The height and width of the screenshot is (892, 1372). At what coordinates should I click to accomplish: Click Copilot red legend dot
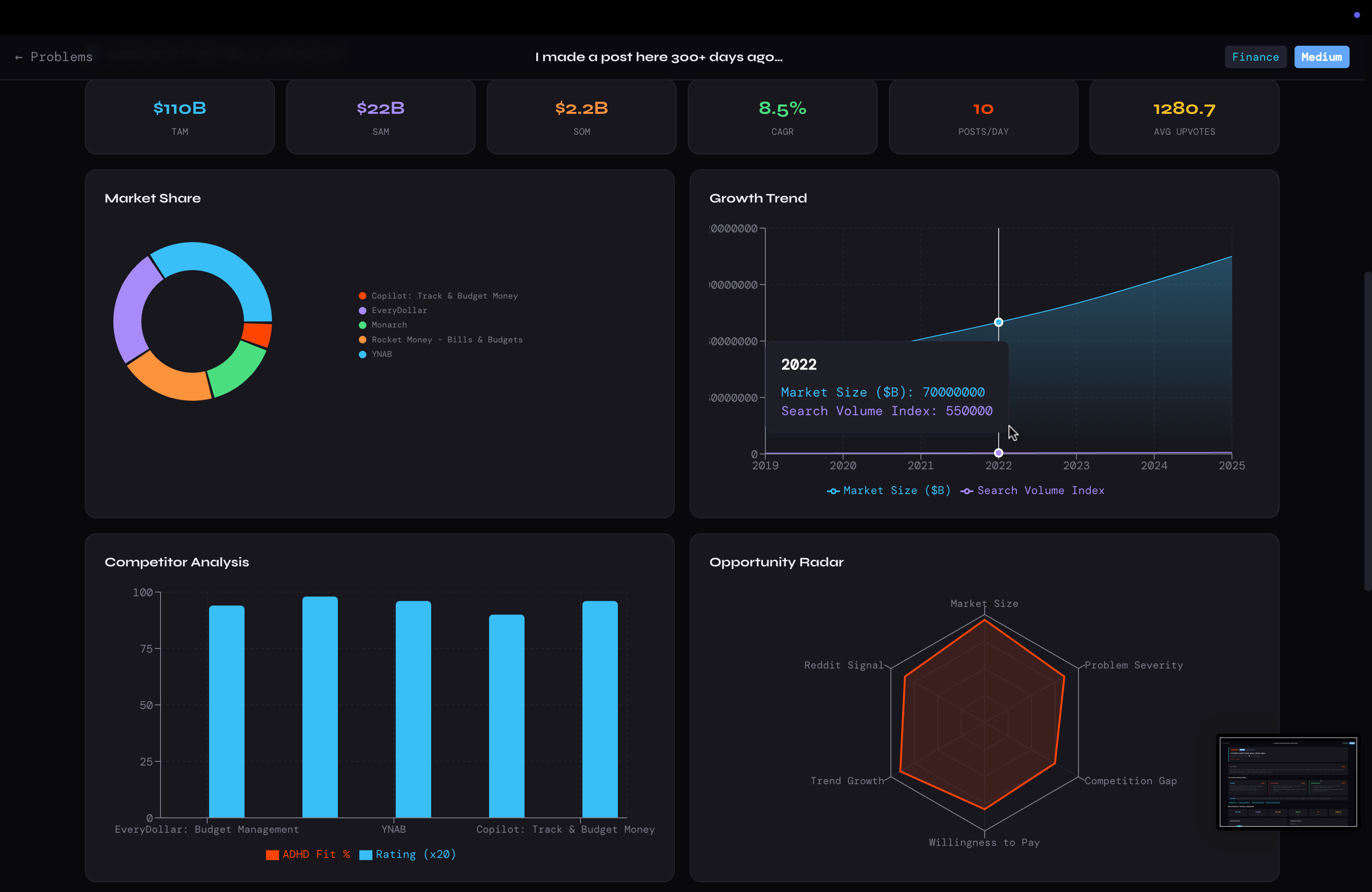pos(363,296)
